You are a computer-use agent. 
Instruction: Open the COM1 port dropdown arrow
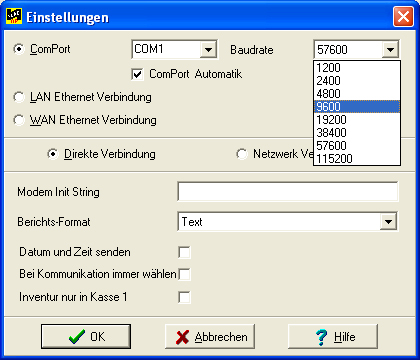pyautogui.click(x=208, y=50)
